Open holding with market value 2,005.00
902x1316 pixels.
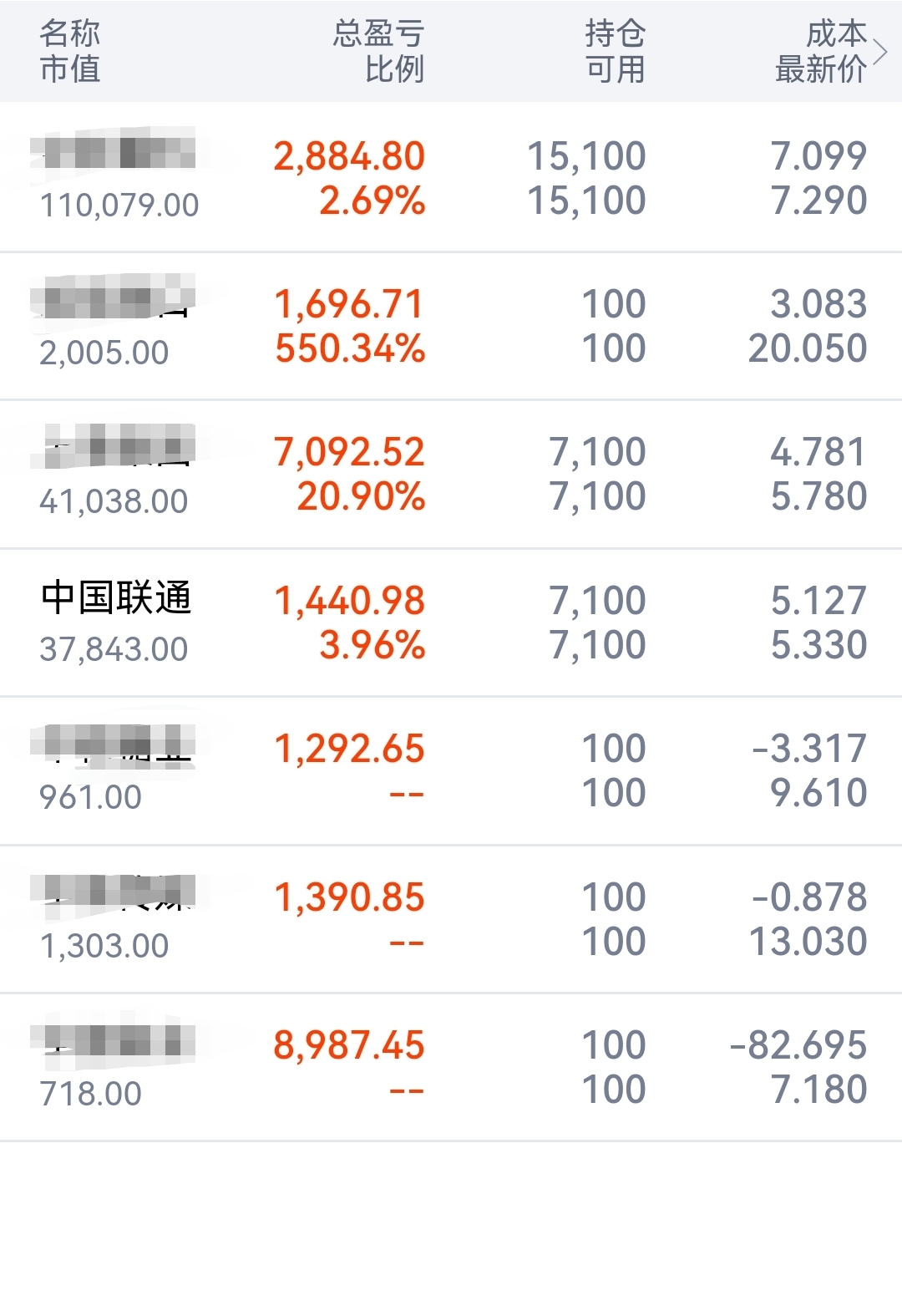[x=451, y=326]
